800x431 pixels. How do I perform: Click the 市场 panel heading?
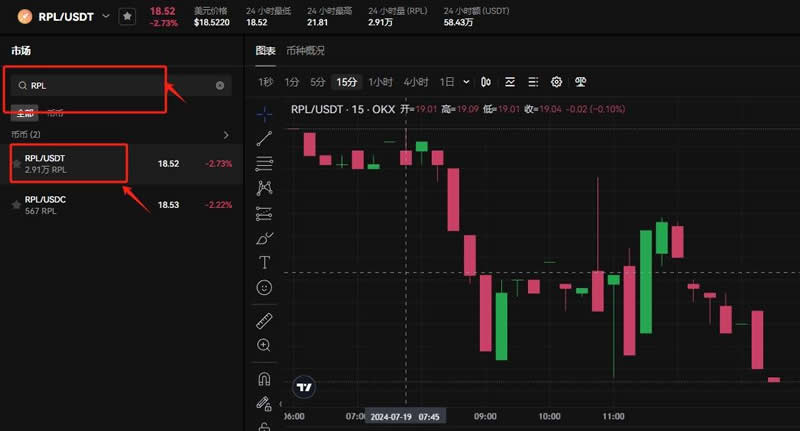(x=21, y=50)
